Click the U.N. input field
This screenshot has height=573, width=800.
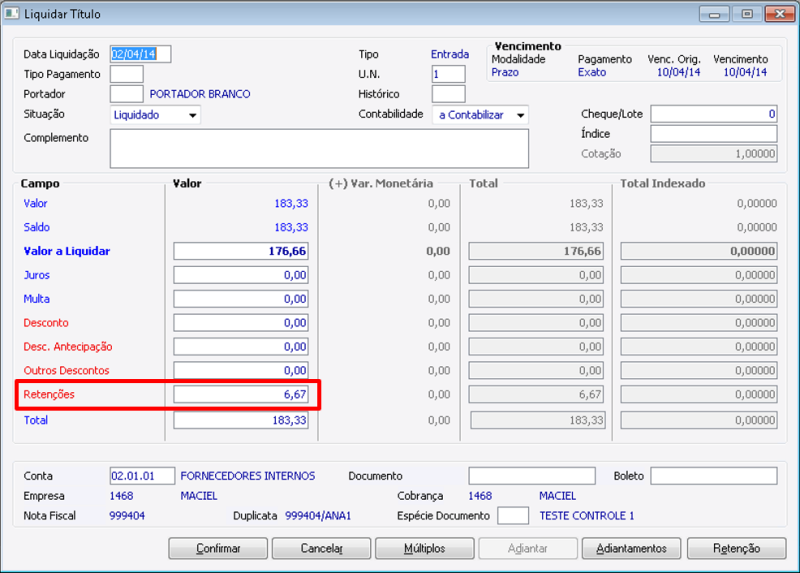(x=448, y=74)
